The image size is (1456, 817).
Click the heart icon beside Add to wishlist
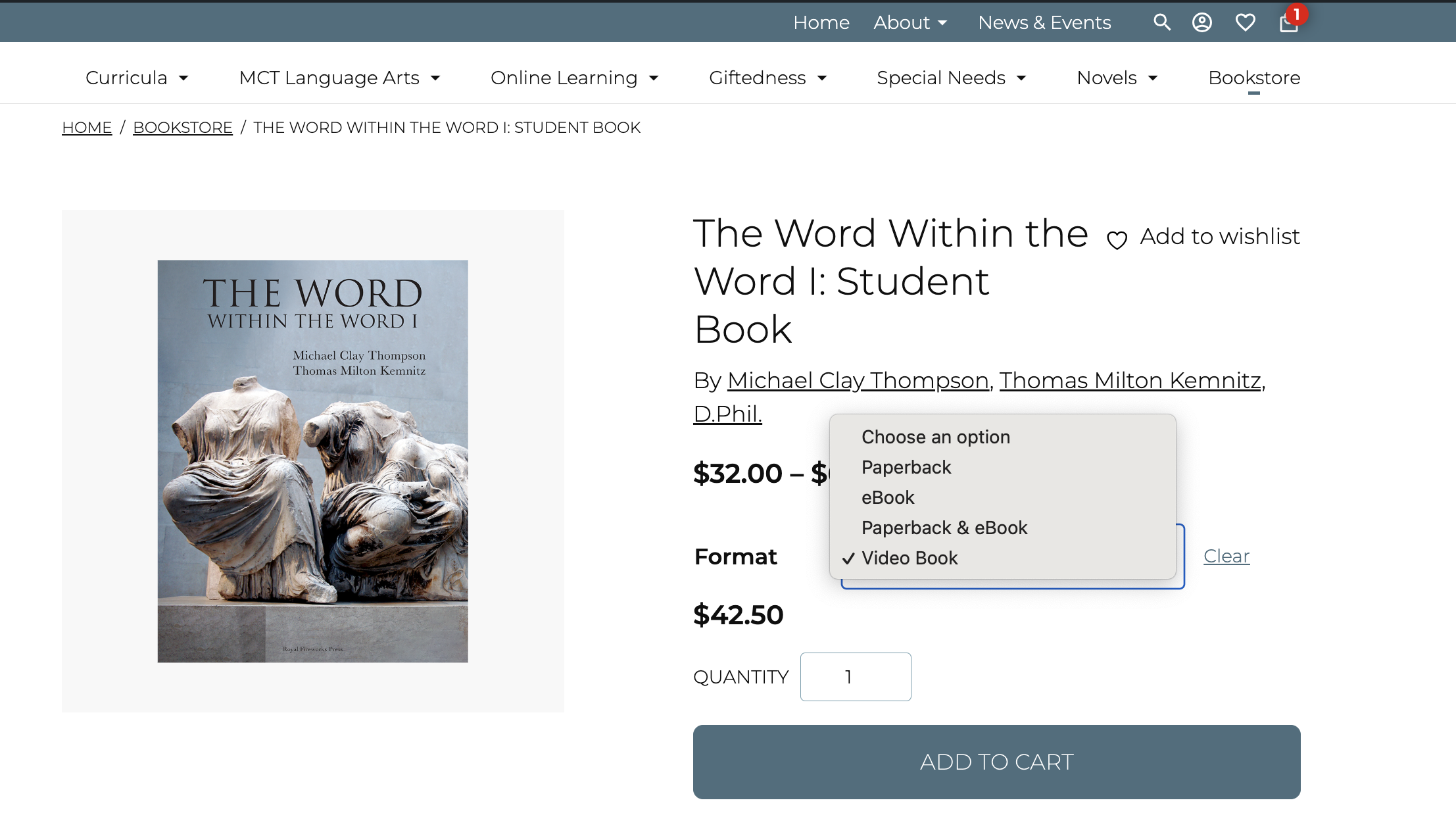point(1117,240)
